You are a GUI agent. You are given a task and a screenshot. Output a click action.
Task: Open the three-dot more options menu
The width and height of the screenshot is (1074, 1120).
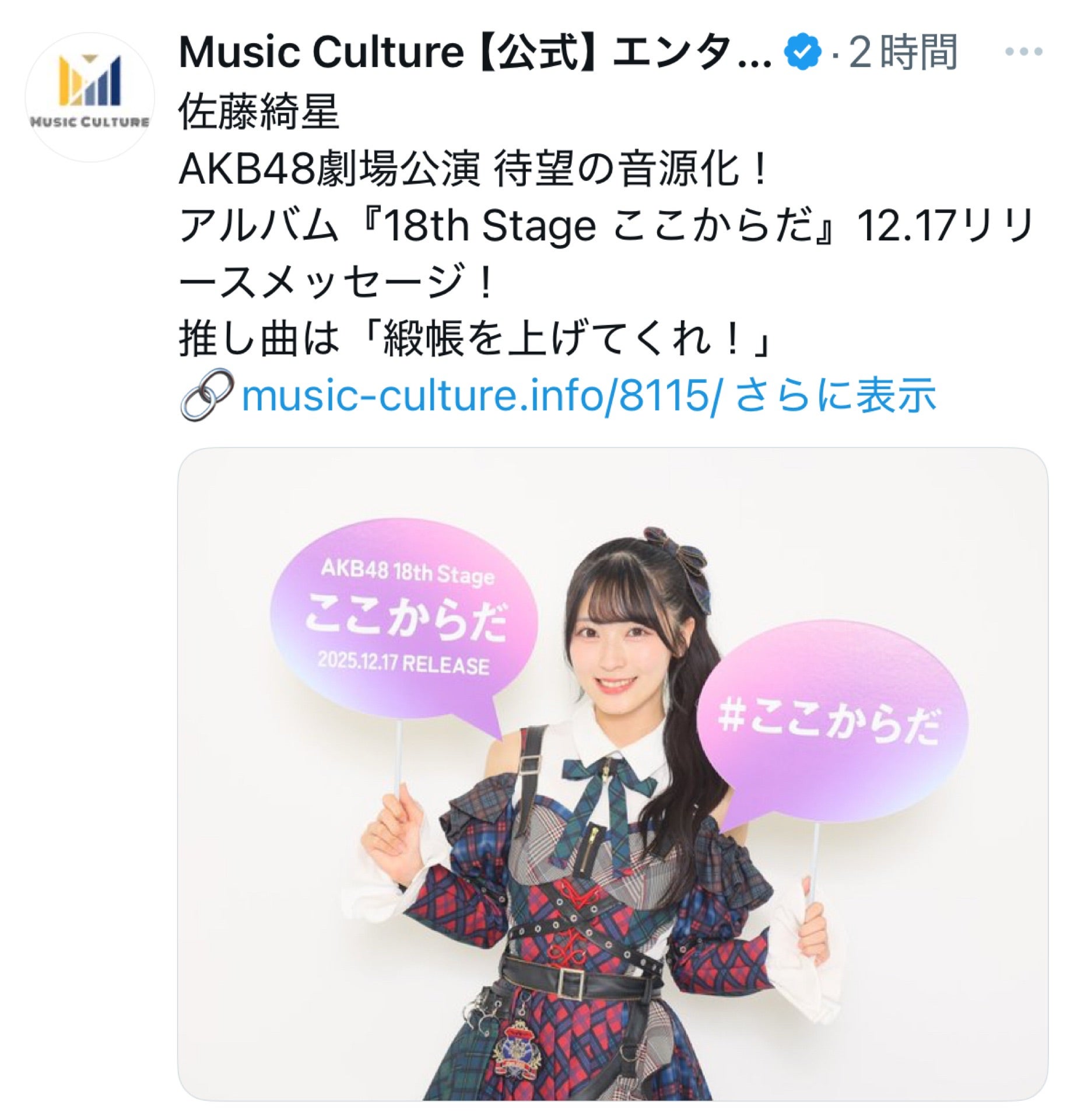1024,52
